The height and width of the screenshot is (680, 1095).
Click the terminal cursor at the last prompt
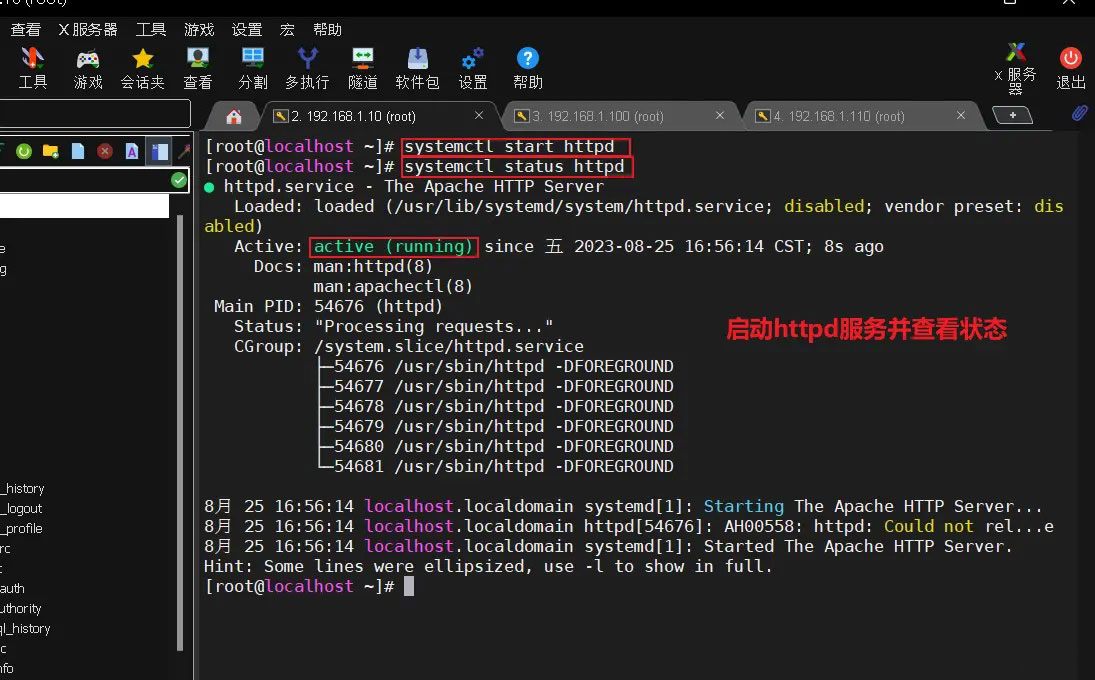pos(409,586)
